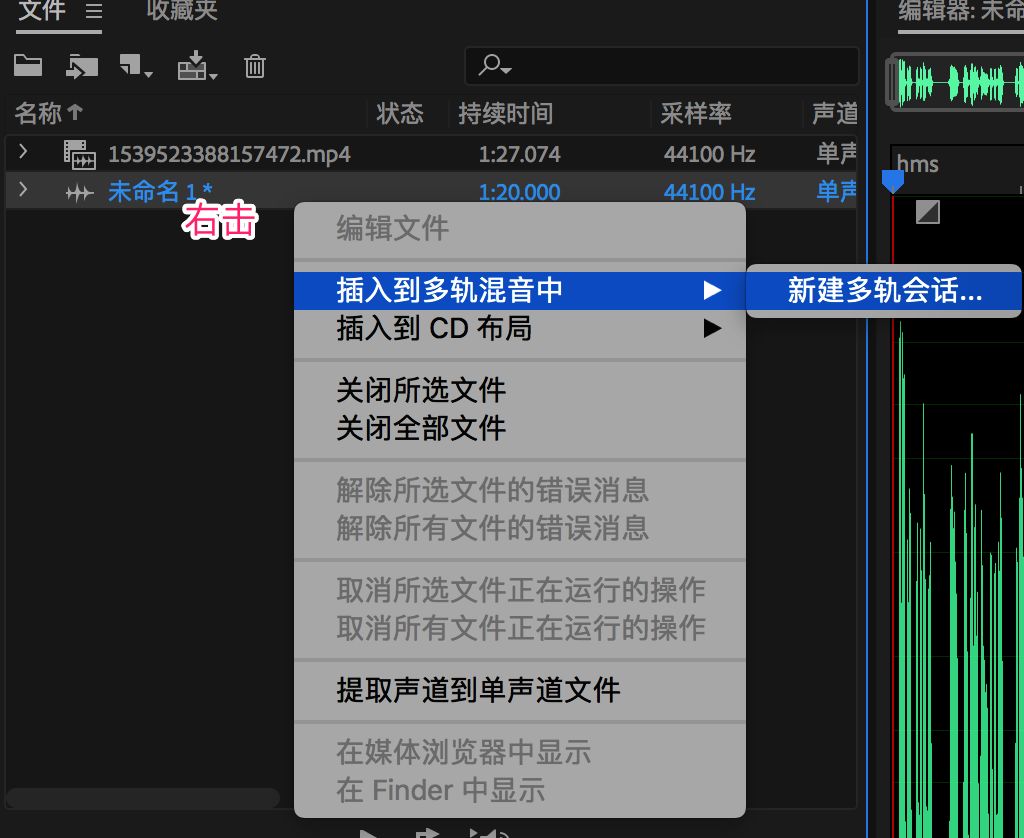Viewport: 1024px width, 838px height.
Task: Click the Import File icon in the toolbar
Action: click(81, 65)
